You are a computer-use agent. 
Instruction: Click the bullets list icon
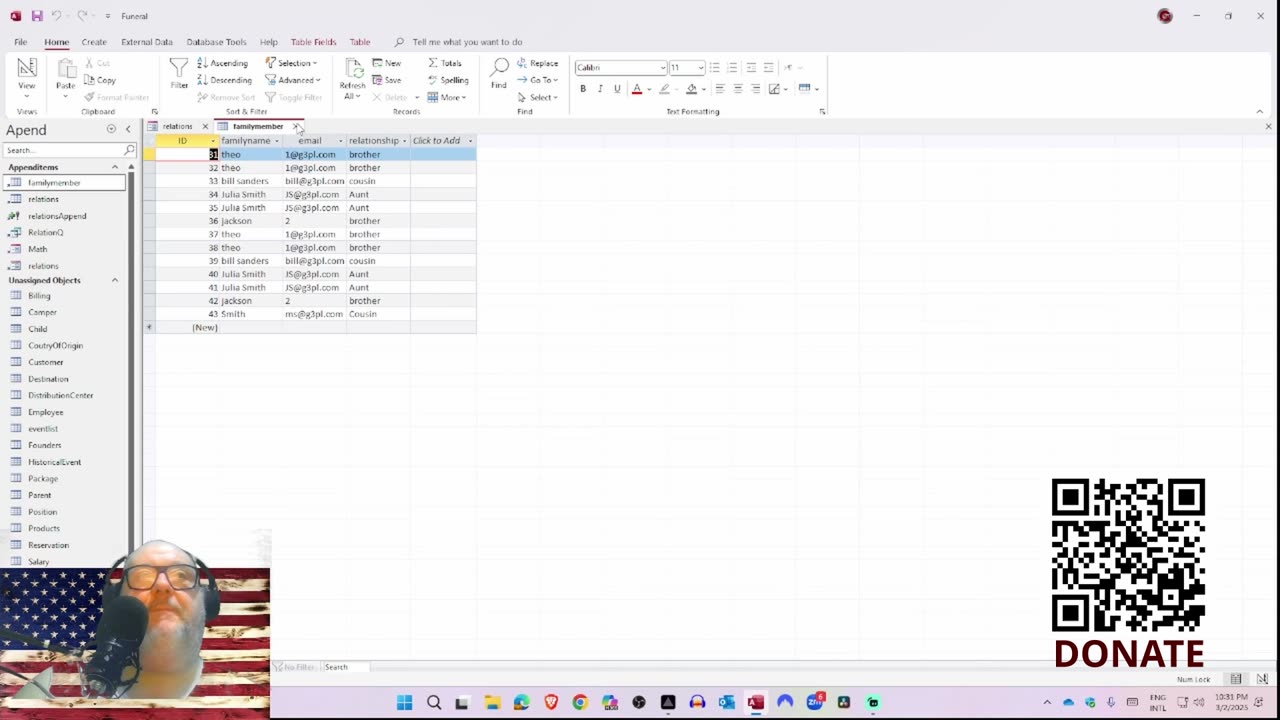tap(714, 67)
